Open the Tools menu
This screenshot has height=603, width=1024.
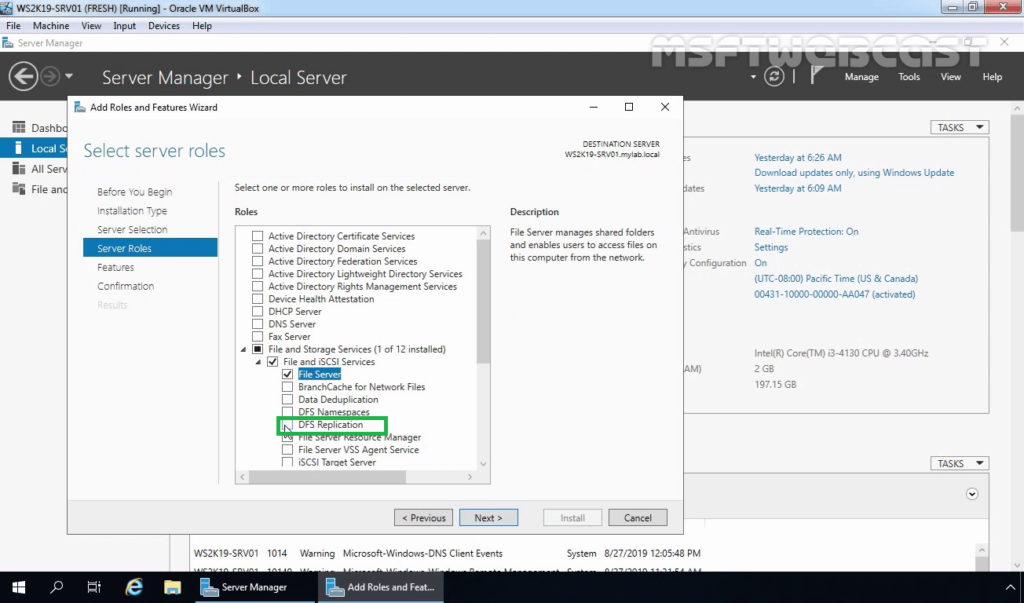(x=908, y=76)
